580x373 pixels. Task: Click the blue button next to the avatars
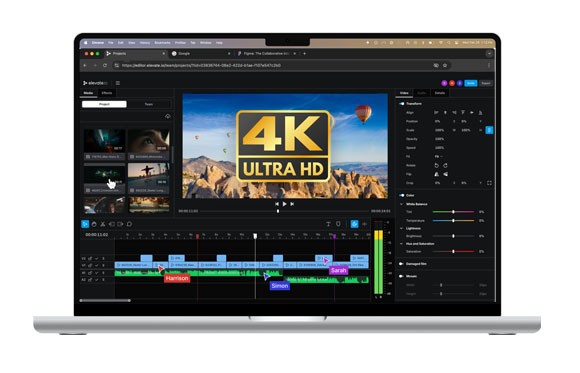pyautogui.click(x=471, y=83)
